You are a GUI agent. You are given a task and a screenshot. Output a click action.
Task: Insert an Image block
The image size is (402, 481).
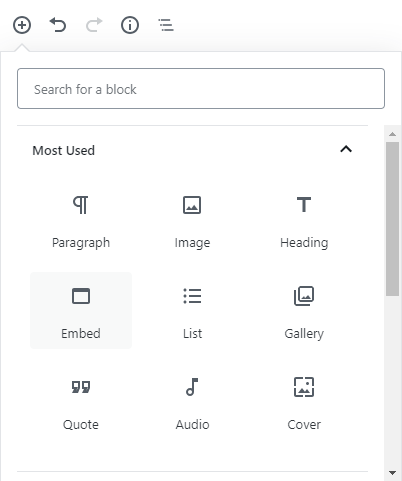click(x=192, y=219)
